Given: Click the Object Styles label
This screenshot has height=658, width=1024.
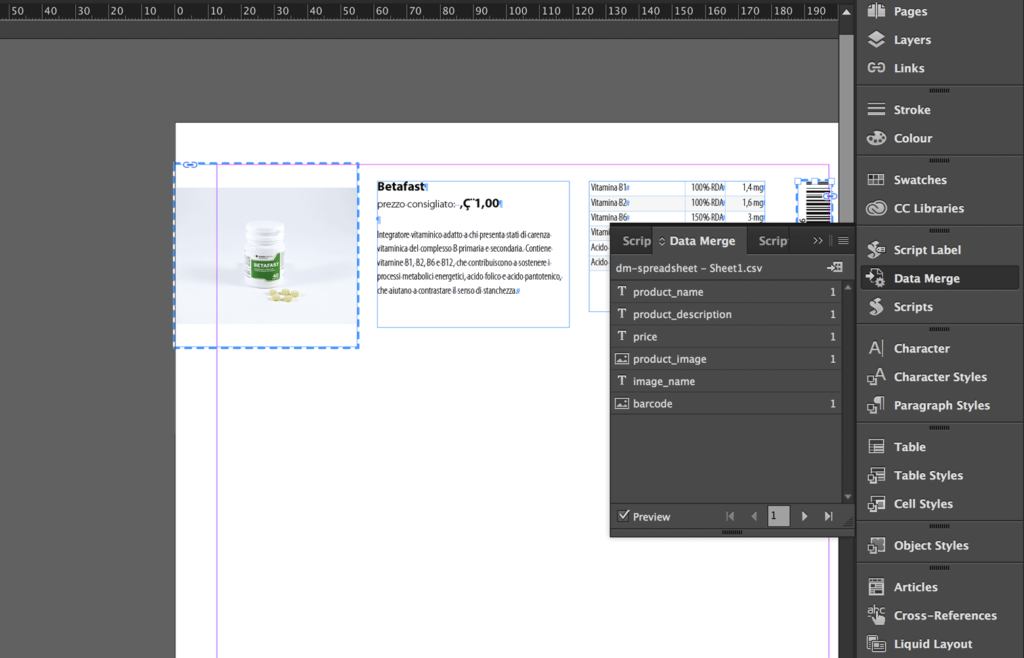Looking at the screenshot, I should point(931,546).
